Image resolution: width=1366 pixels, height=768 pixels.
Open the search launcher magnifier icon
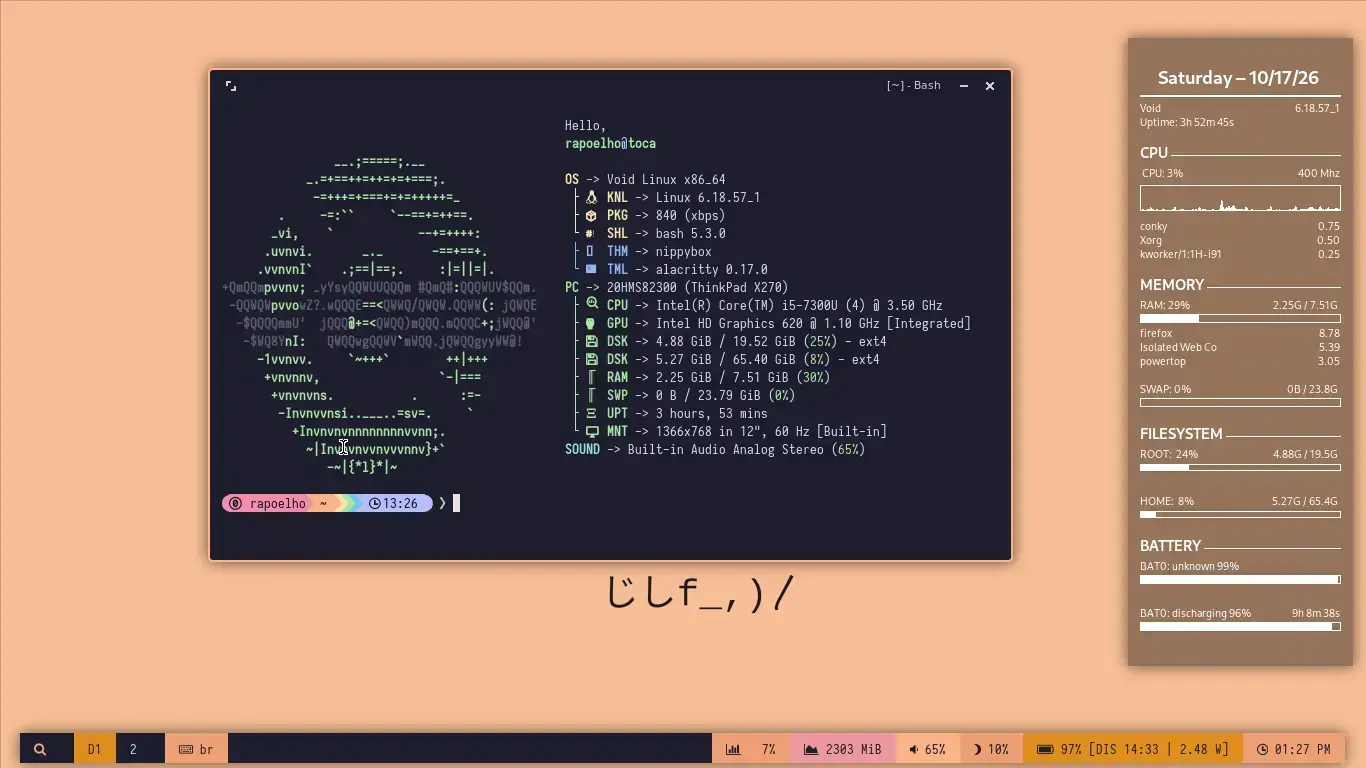40,749
